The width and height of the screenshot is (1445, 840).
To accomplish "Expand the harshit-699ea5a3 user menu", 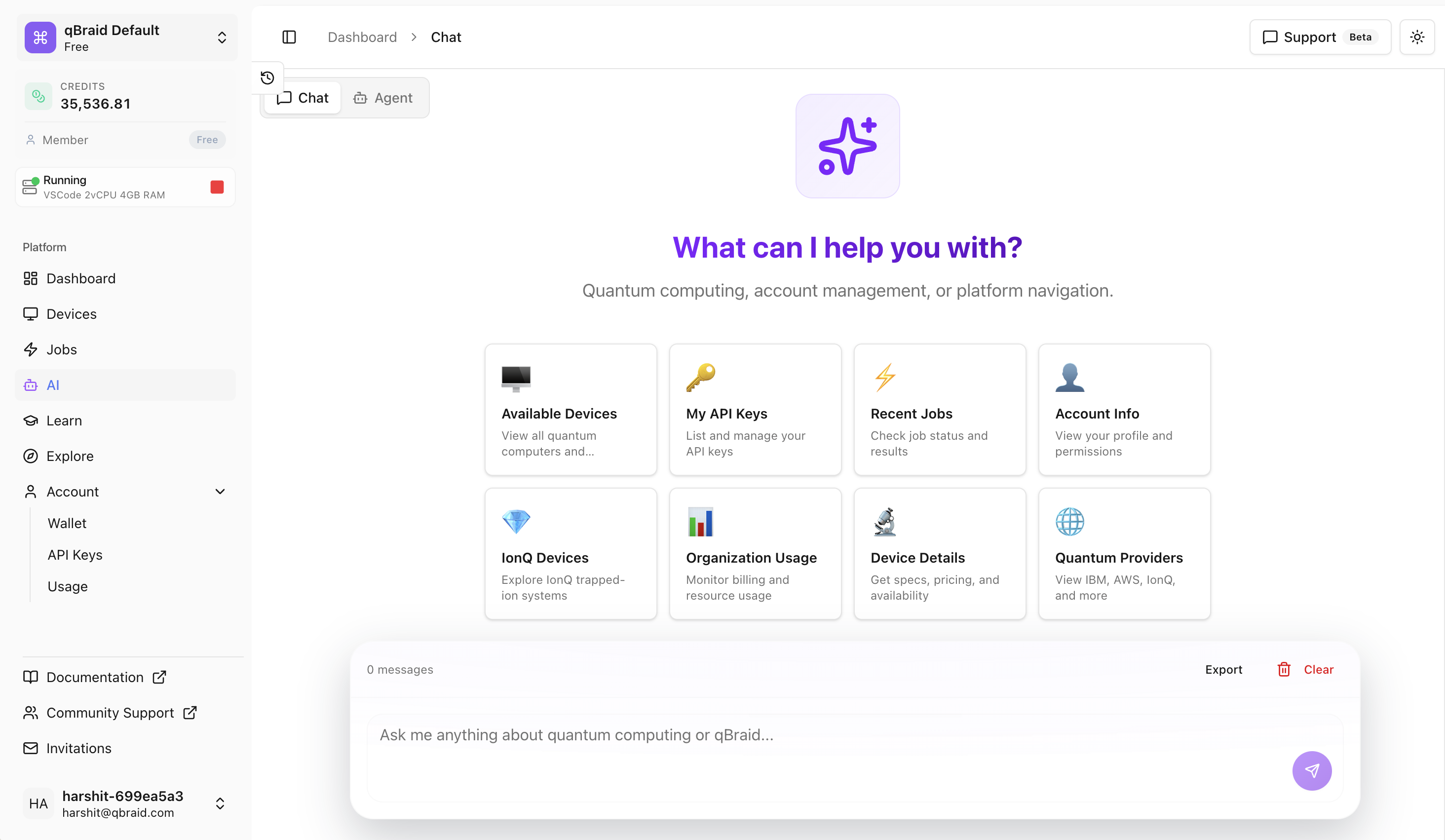I will pos(220,803).
